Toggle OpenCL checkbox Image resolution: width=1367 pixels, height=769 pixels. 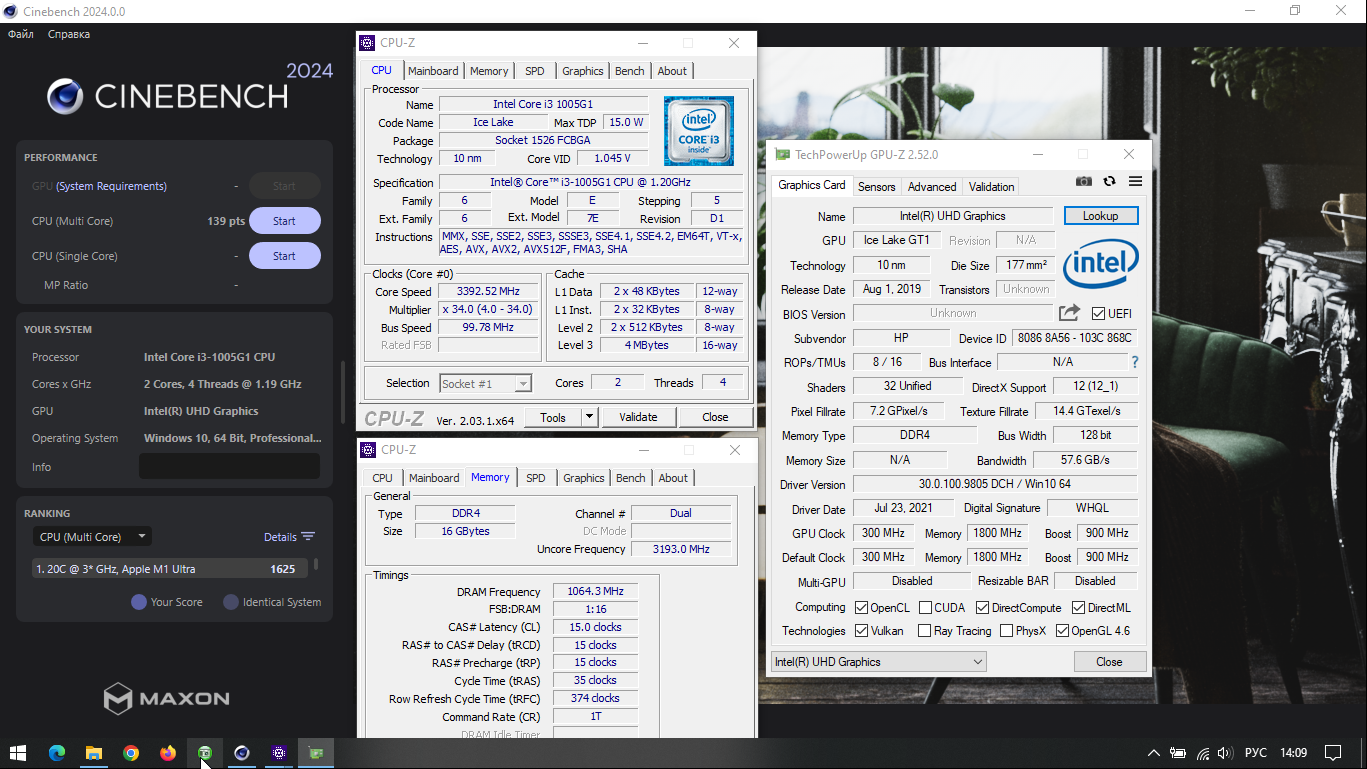[x=861, y=608]
